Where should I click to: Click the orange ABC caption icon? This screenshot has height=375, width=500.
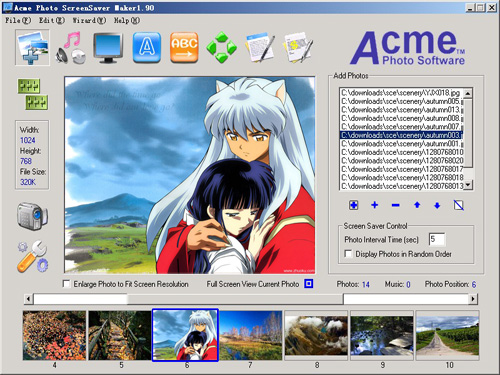coord(184,48)
